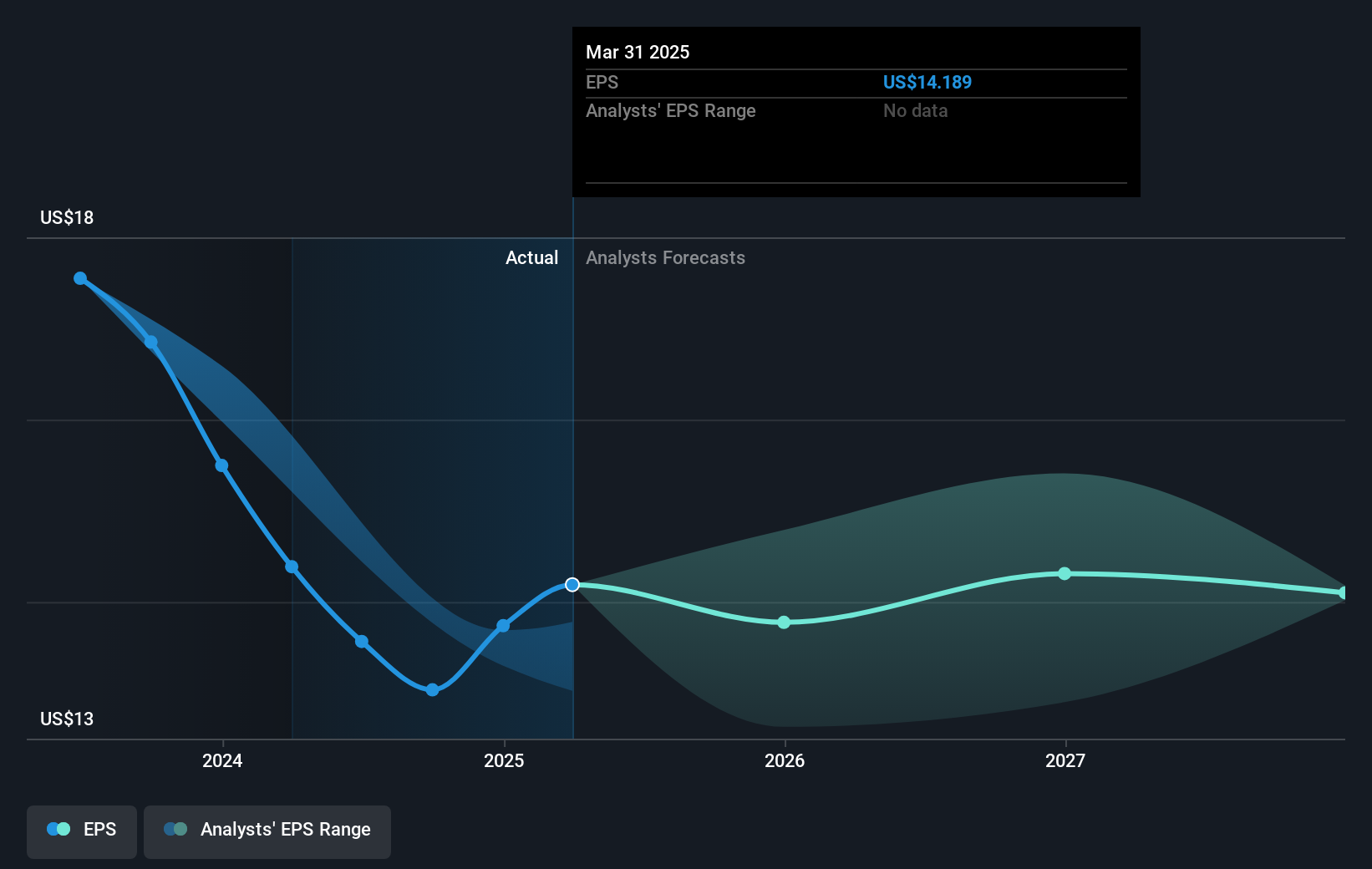
Task: Toggle the Analysts' EPS Range legend
Action: pyautogui.click(x=267, y=831)
